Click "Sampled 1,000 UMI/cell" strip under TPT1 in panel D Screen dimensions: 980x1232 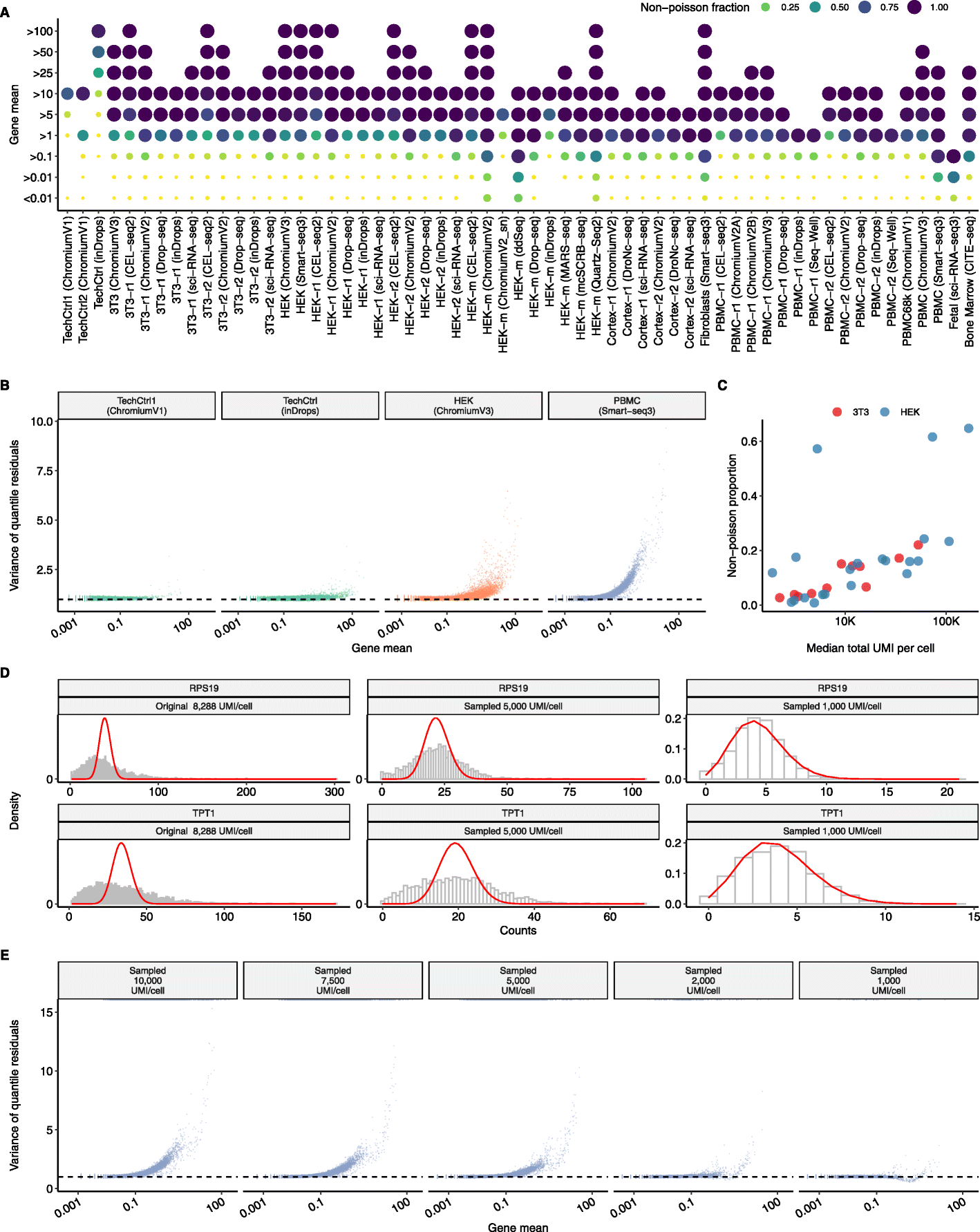(832, 831)
